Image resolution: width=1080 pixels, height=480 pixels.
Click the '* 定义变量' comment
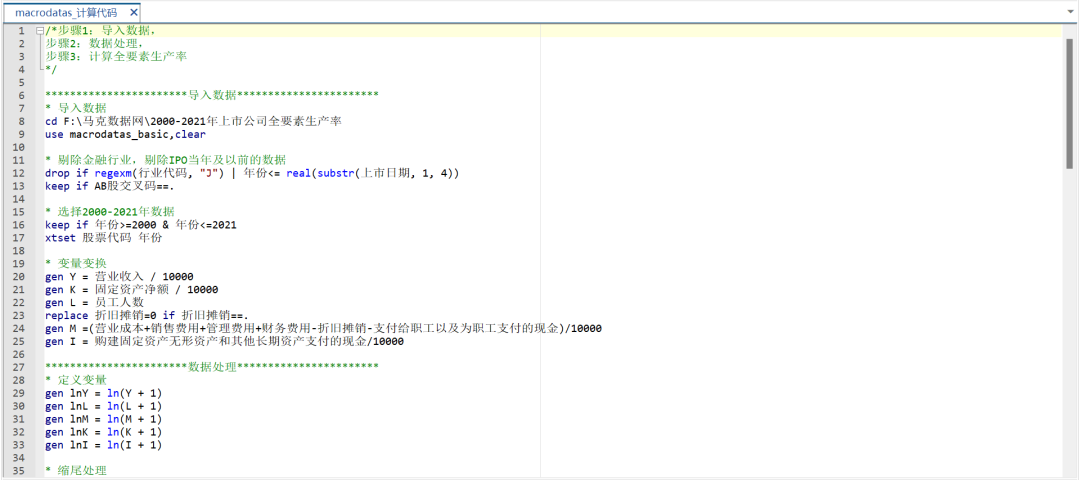pyautogui.click(x=76, y=380)
